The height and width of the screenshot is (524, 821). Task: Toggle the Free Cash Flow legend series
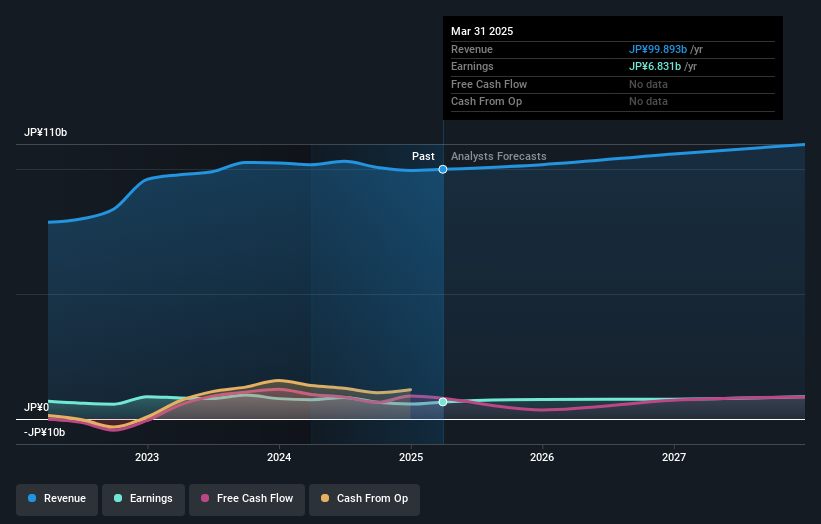247,498
